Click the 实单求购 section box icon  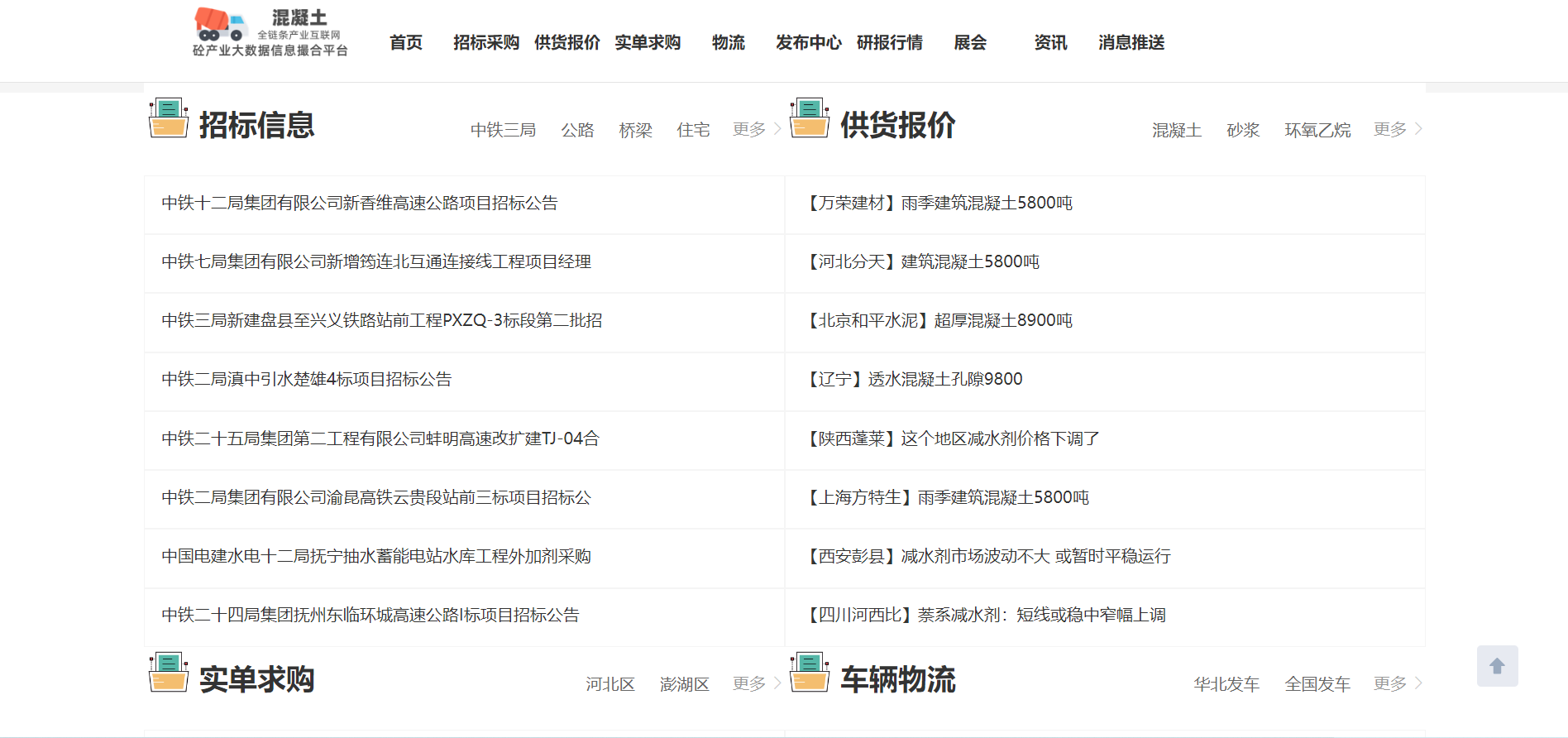point(169,672)
